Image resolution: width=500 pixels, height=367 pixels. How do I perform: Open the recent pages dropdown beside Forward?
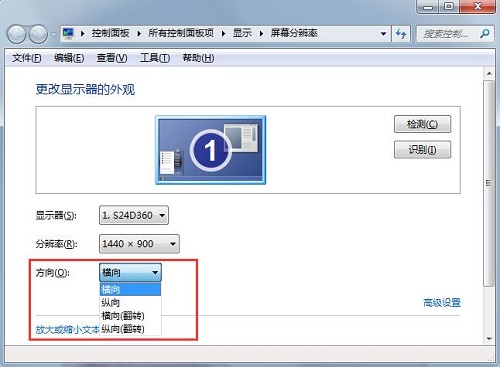(53, 34)
